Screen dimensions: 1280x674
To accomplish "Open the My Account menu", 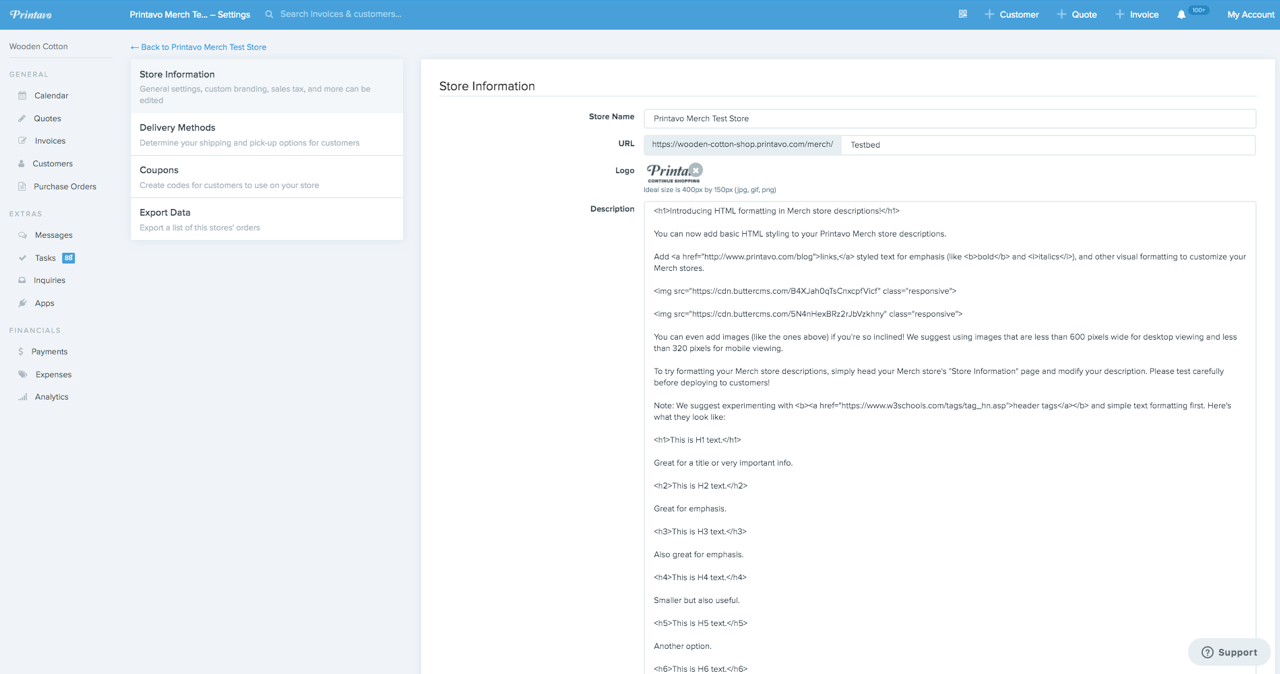I will point(1250,15).
